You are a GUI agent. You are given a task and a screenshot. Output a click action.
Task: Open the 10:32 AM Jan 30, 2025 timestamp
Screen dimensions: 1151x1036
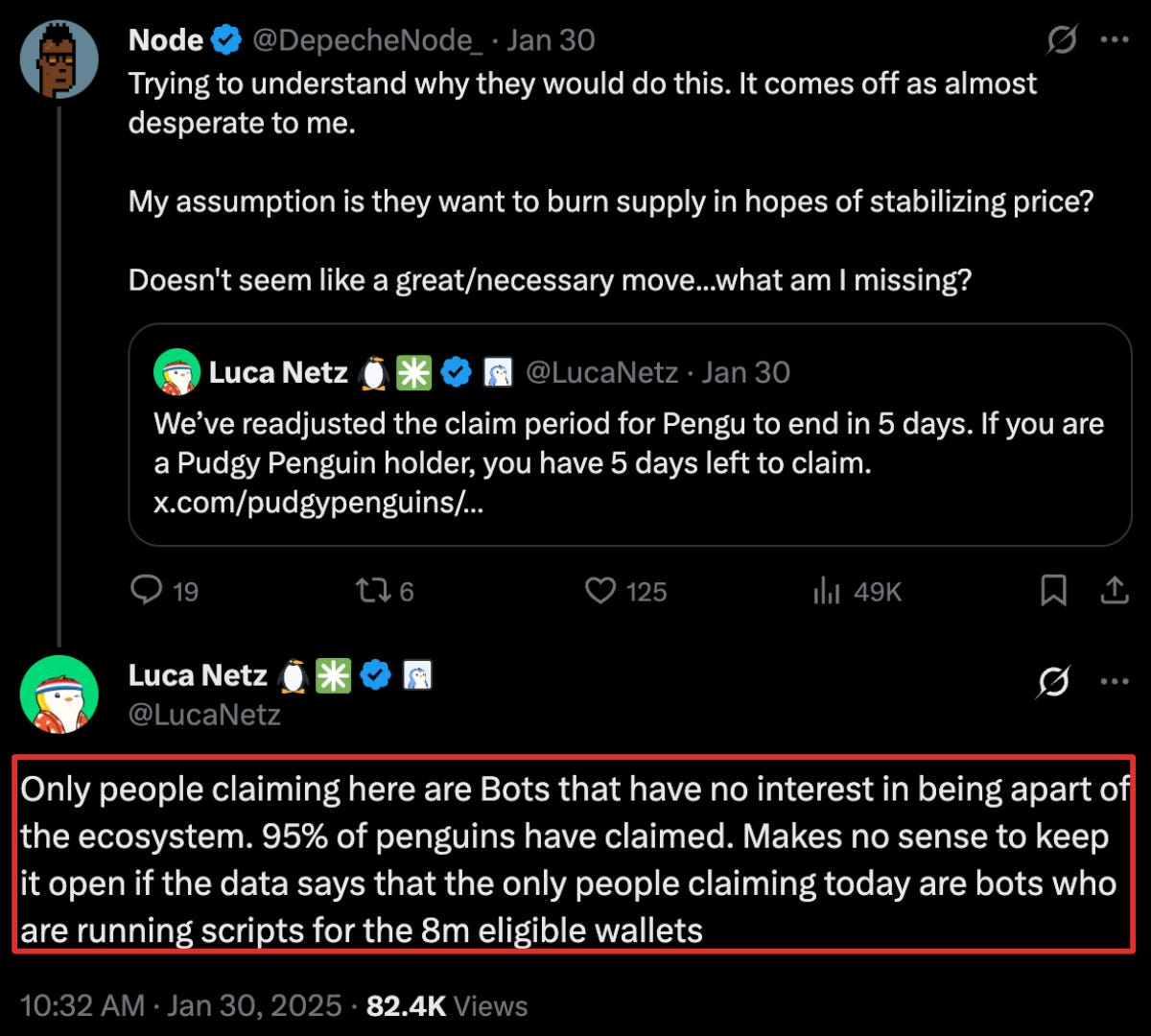(180, 1005)
